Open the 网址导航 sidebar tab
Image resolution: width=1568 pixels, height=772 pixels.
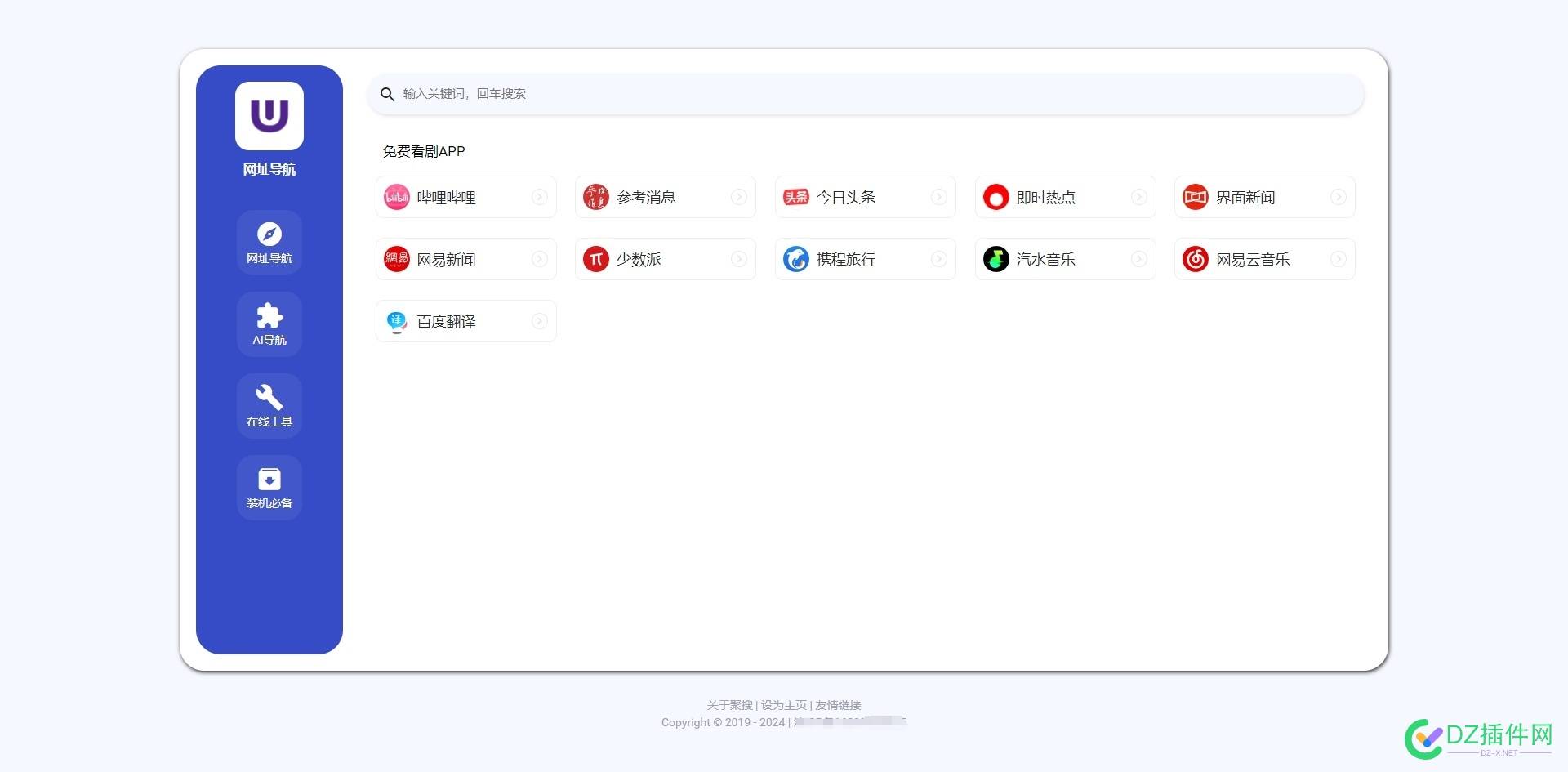(x=269, y=243)
